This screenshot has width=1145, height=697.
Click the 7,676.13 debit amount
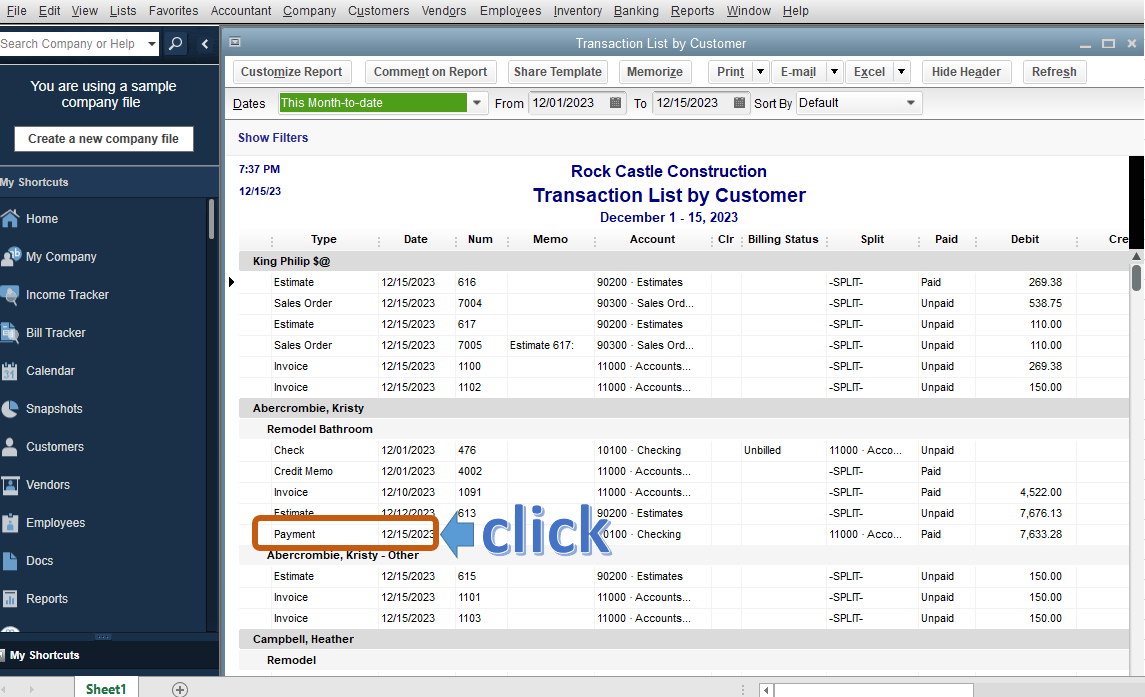[x=1041, y=513]
